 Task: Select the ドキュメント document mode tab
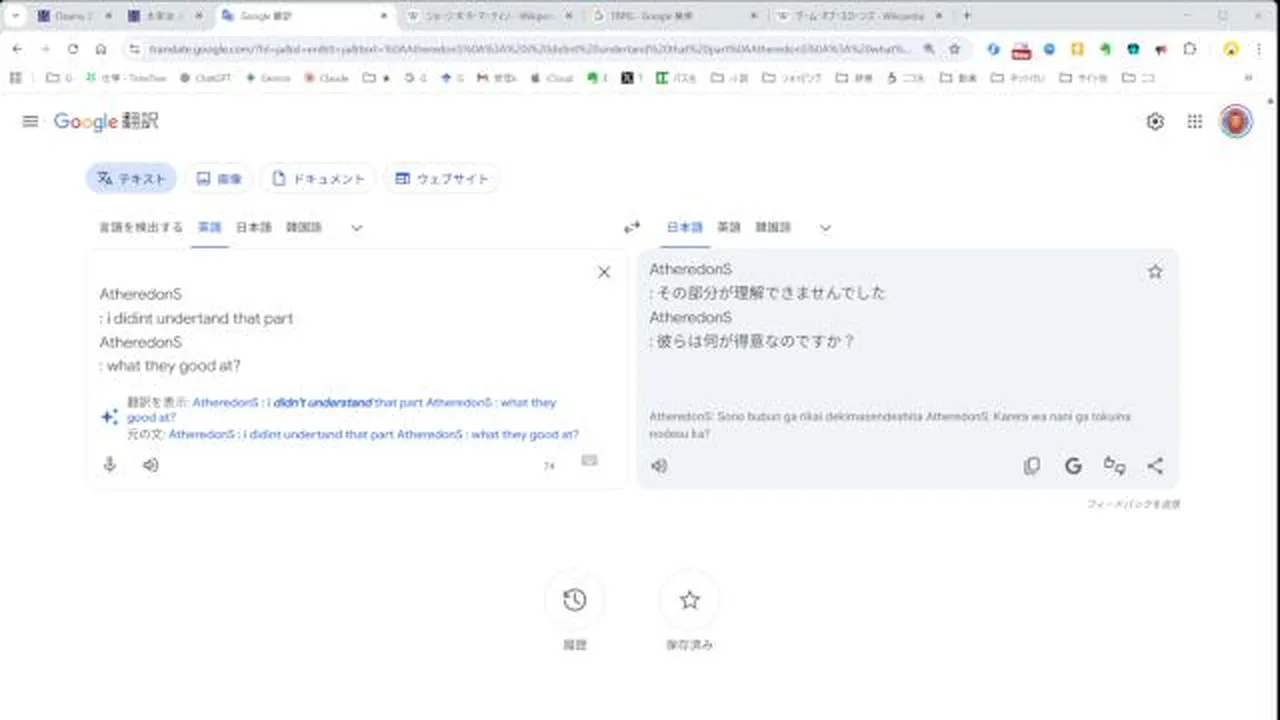click(x=318, y=179)
